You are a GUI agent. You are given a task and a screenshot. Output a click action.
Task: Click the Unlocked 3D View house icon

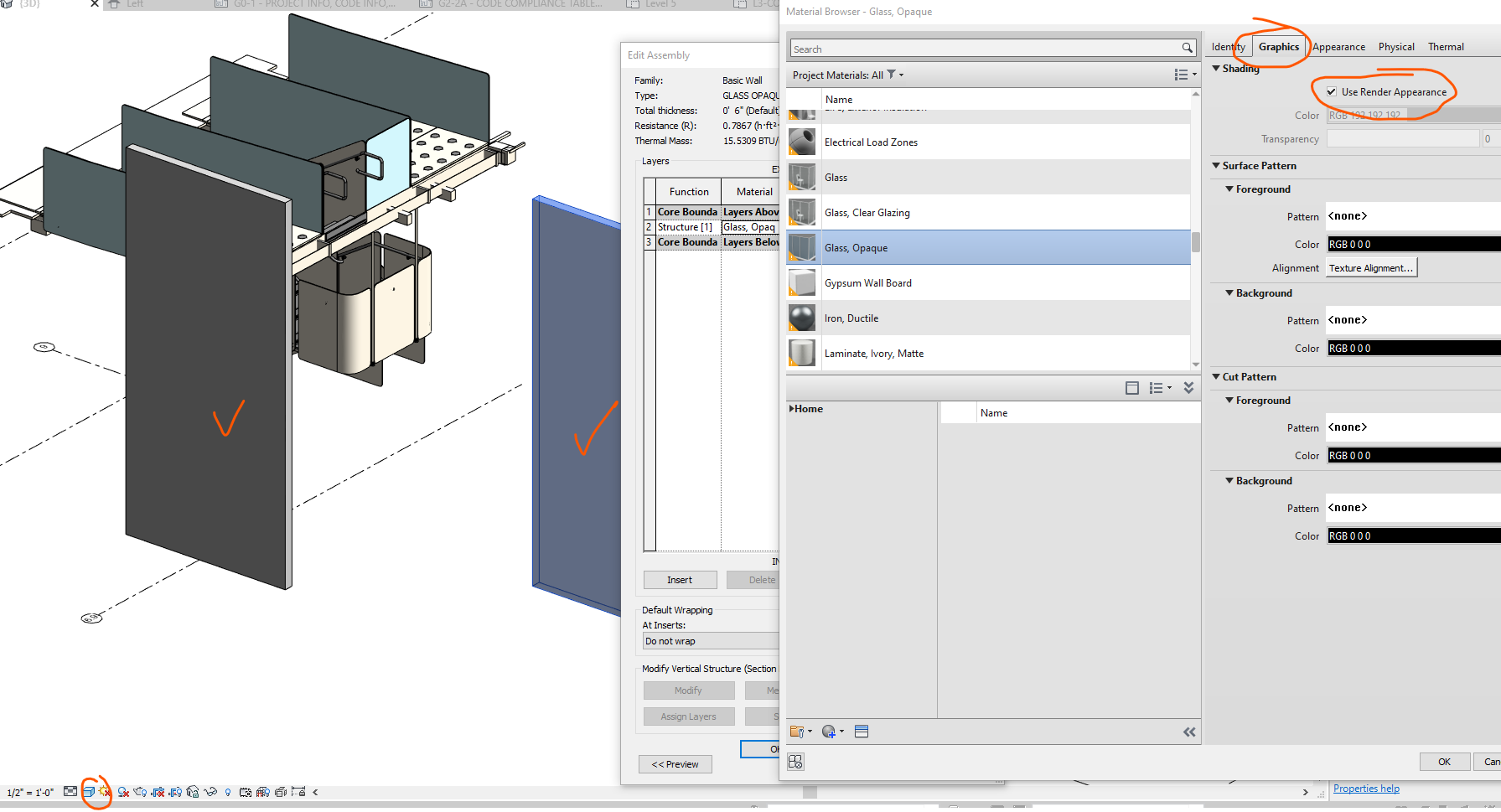point(193,792)
